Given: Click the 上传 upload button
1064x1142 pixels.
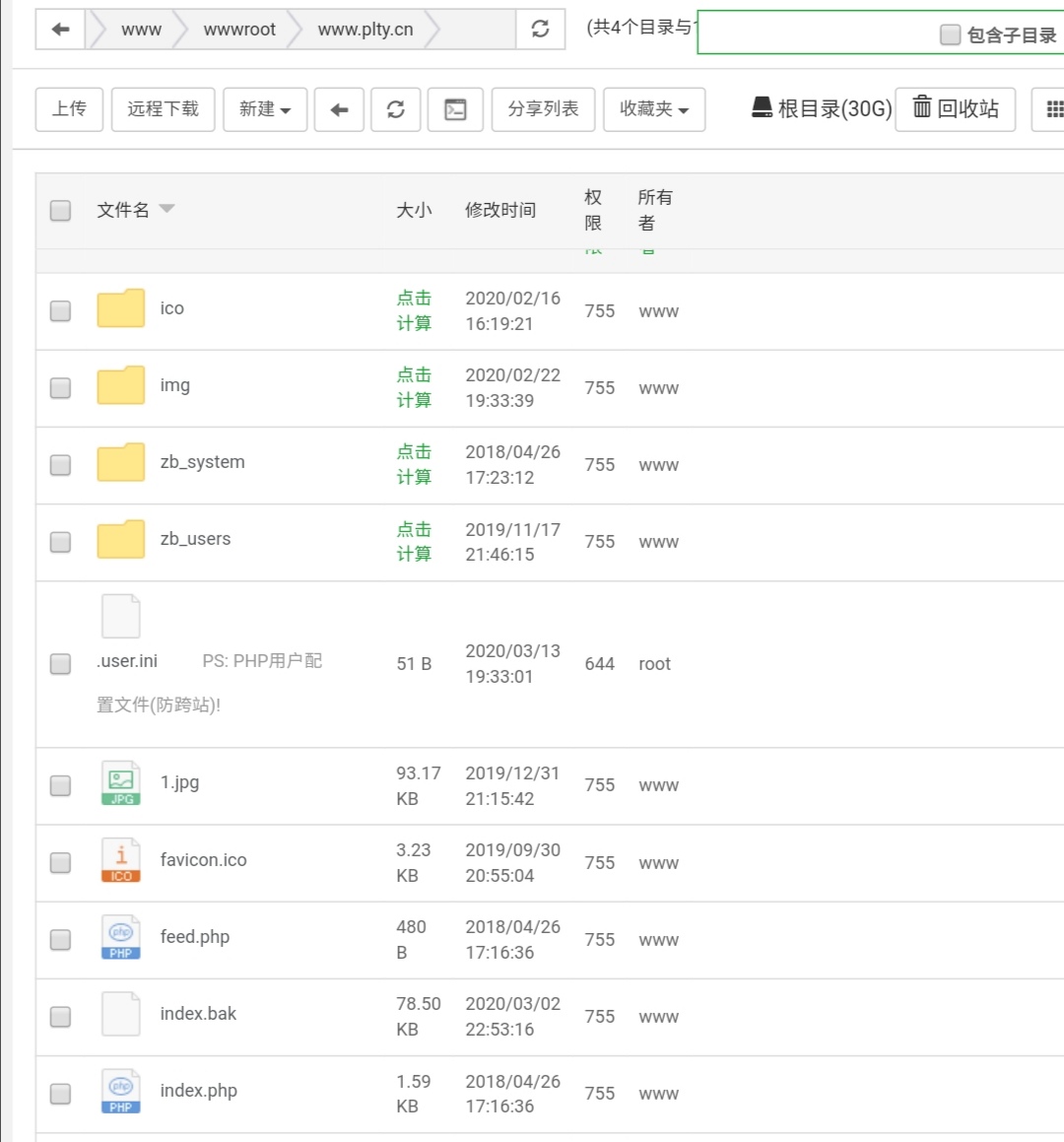Looking at the screenshot, I should pos(69,109).
